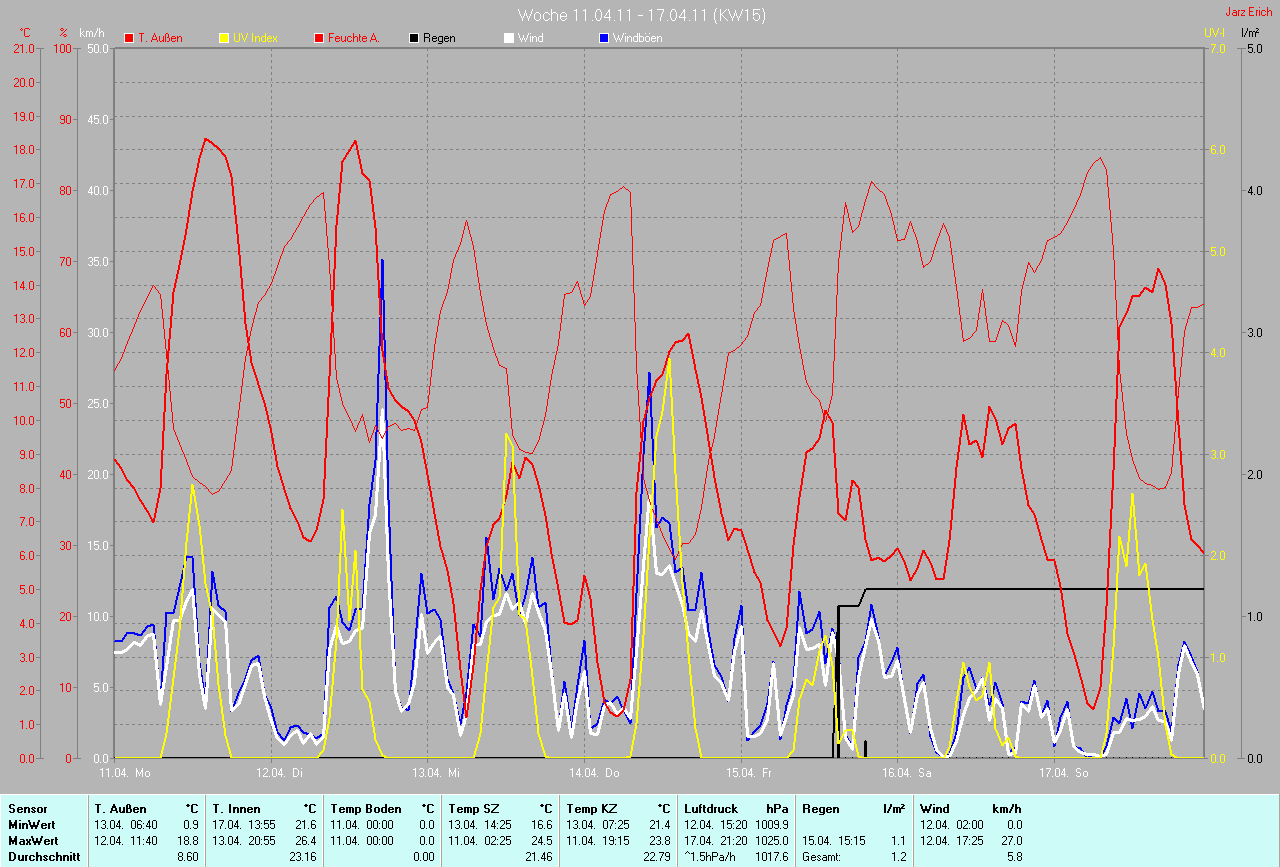Click the '7.0' tick on the UV-I axis
The height and width of the screenshot is (867, 1280).
[x=1217, y=48]
